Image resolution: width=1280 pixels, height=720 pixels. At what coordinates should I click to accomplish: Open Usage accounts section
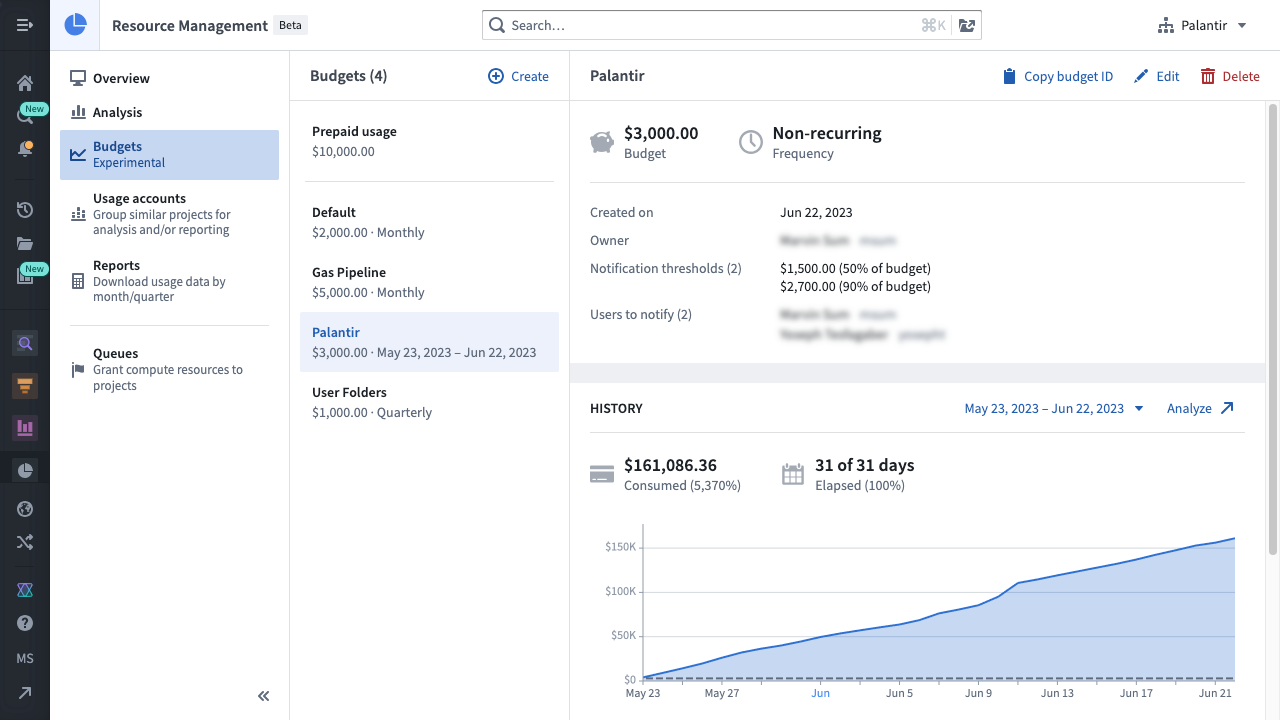point(169,214)
